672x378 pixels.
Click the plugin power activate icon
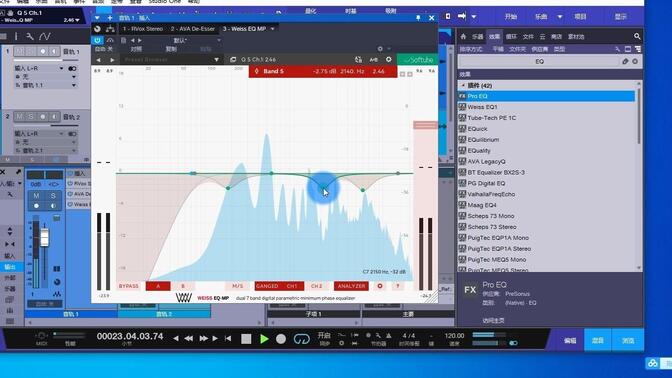97,40
